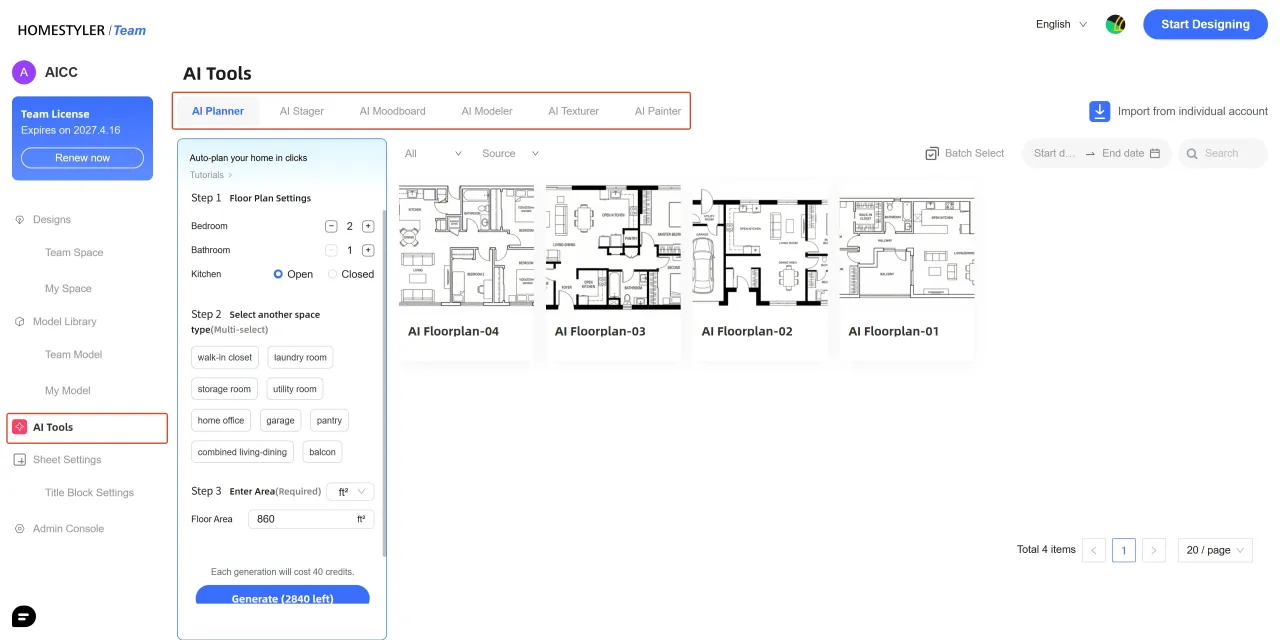Click the Renew now button
The width and height of the screenshot is (1280, 640).
[82, 158]
